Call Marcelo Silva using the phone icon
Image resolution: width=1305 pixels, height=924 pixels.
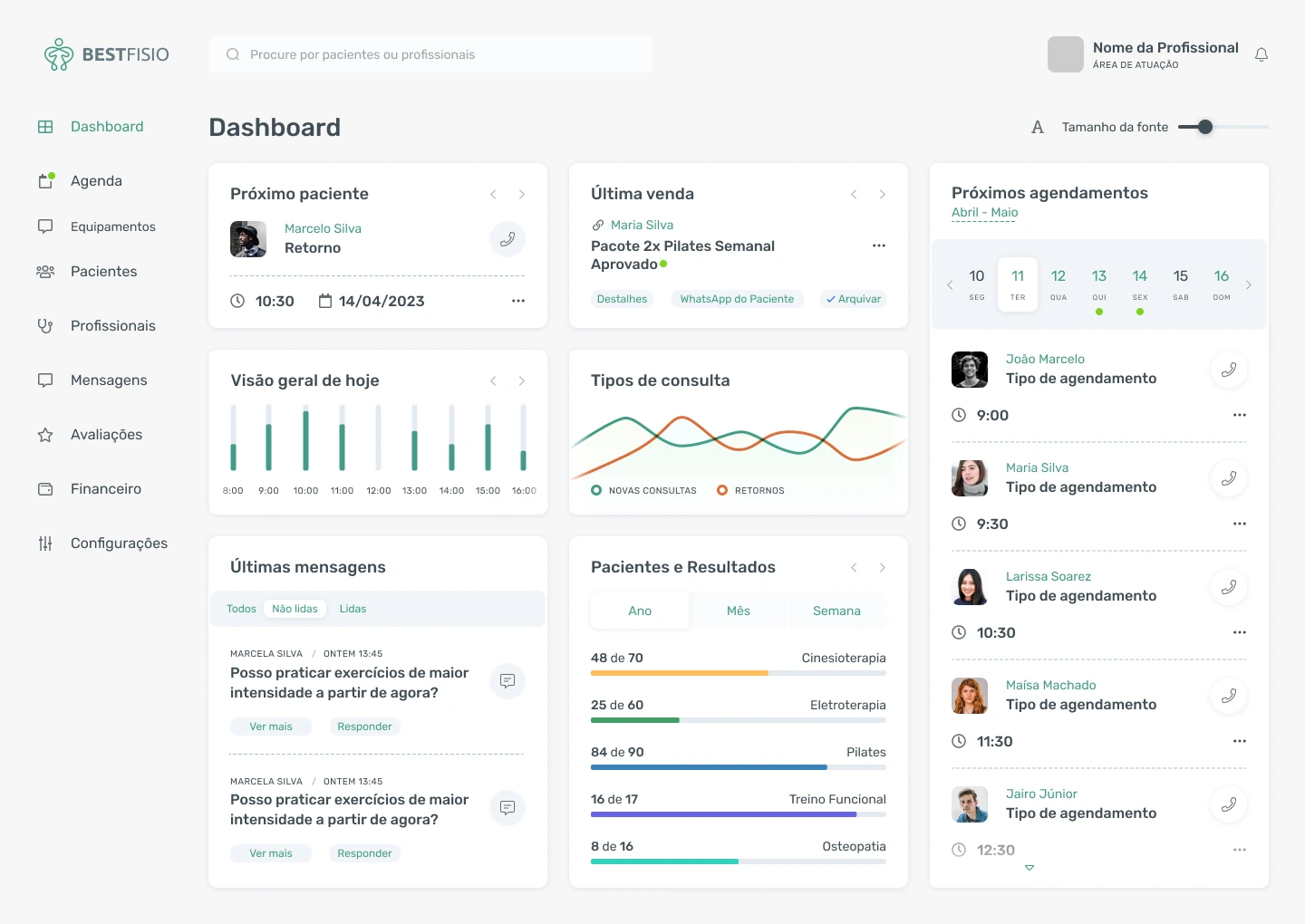pyautogui.click(x=507, y=239)
